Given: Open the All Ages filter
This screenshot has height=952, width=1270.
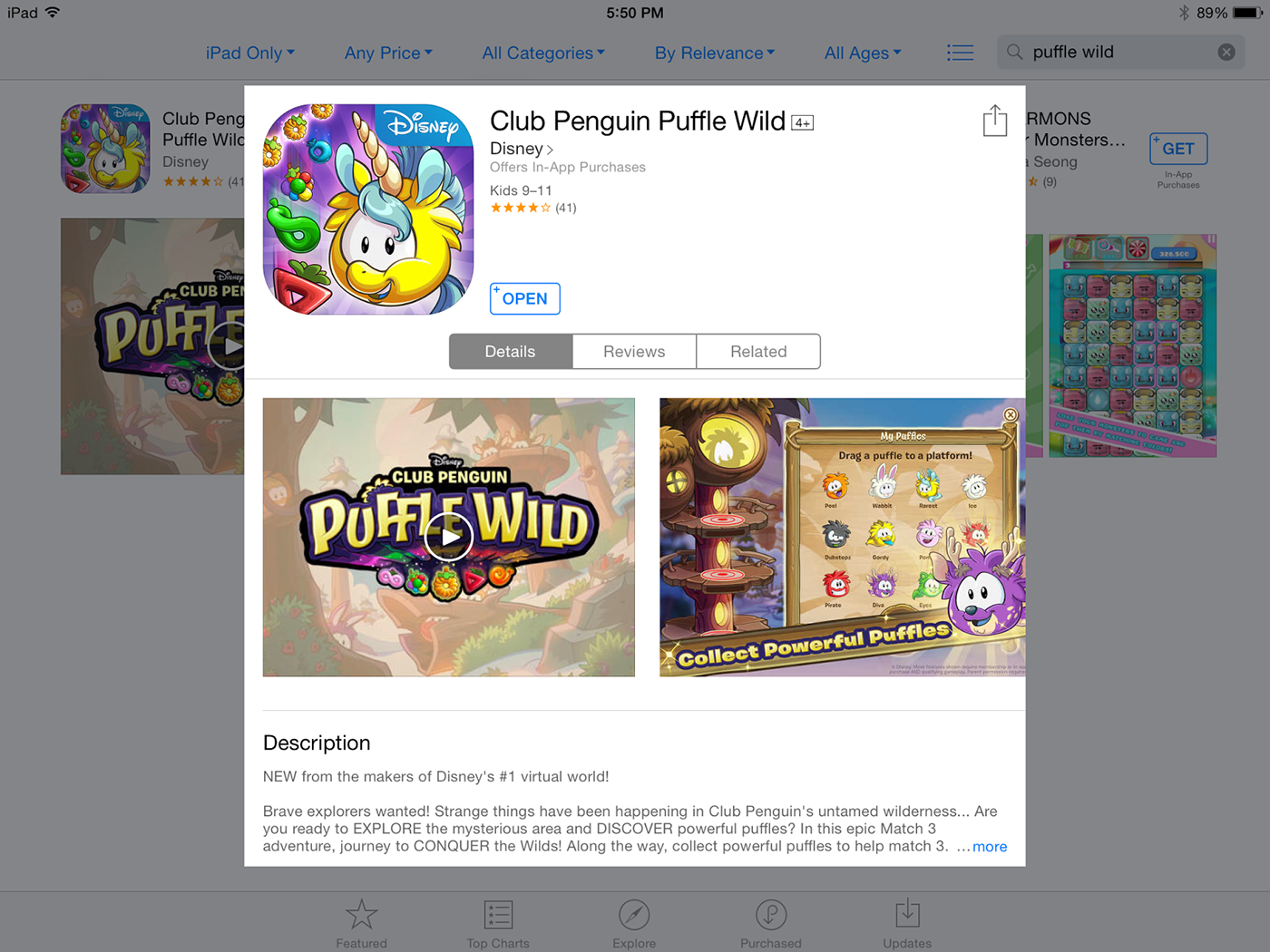Looking at the screenshot, I should pyautogui.click(x=863, y=53).
